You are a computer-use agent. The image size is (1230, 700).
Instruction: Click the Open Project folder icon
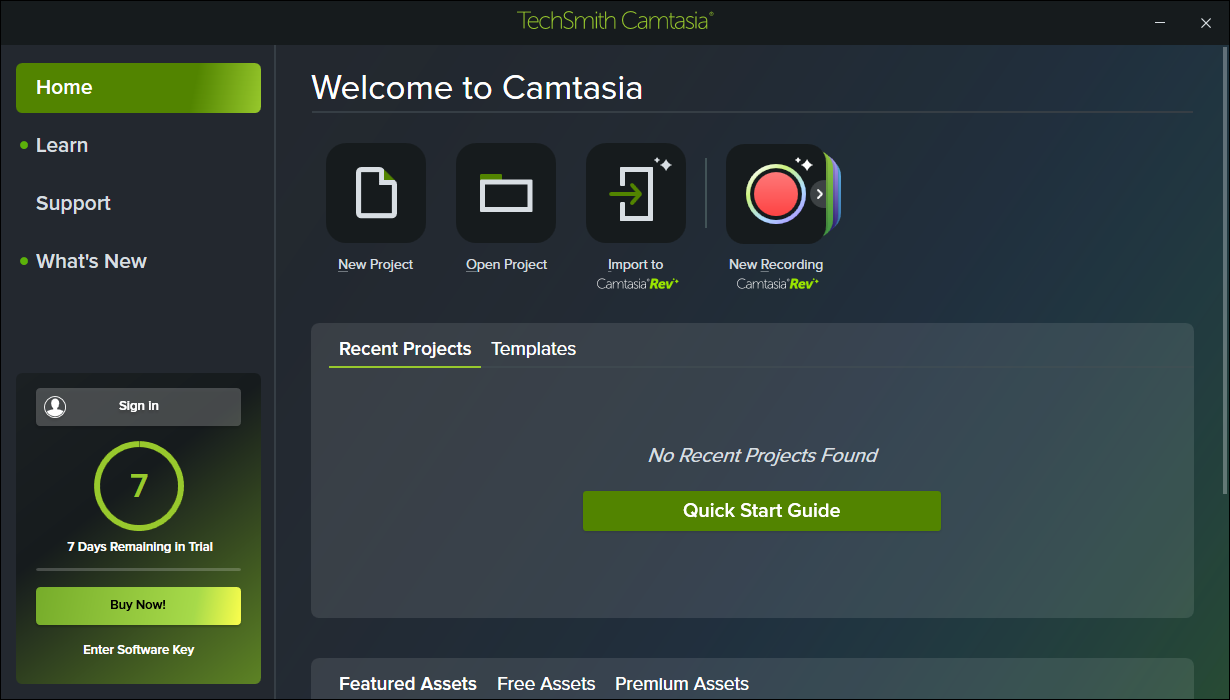pos(506,193)
